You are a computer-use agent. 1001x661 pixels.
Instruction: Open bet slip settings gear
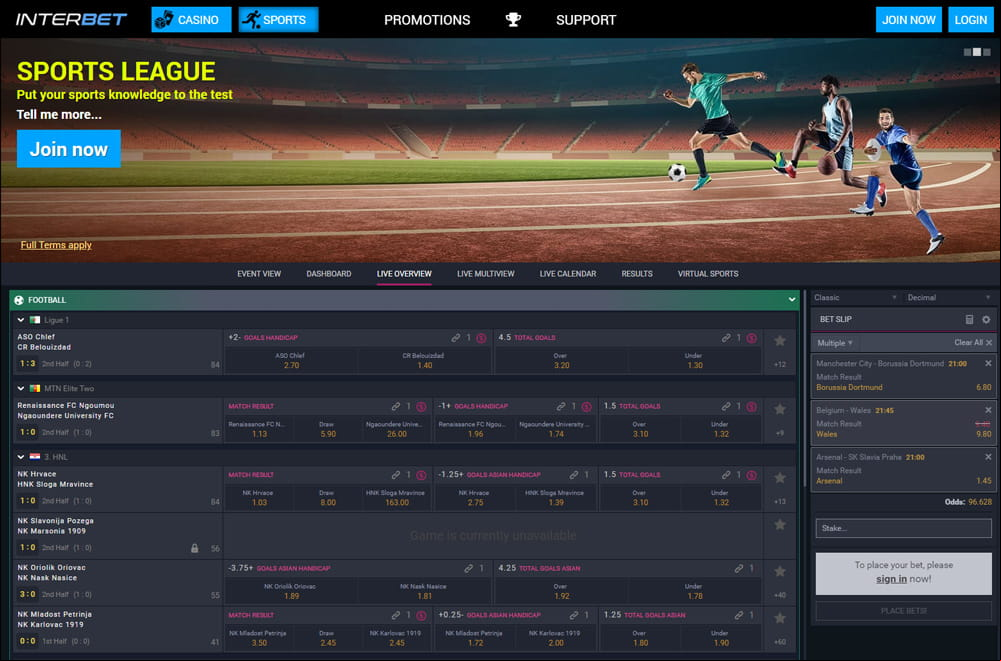pyautogui.click(x=986, y=319)
